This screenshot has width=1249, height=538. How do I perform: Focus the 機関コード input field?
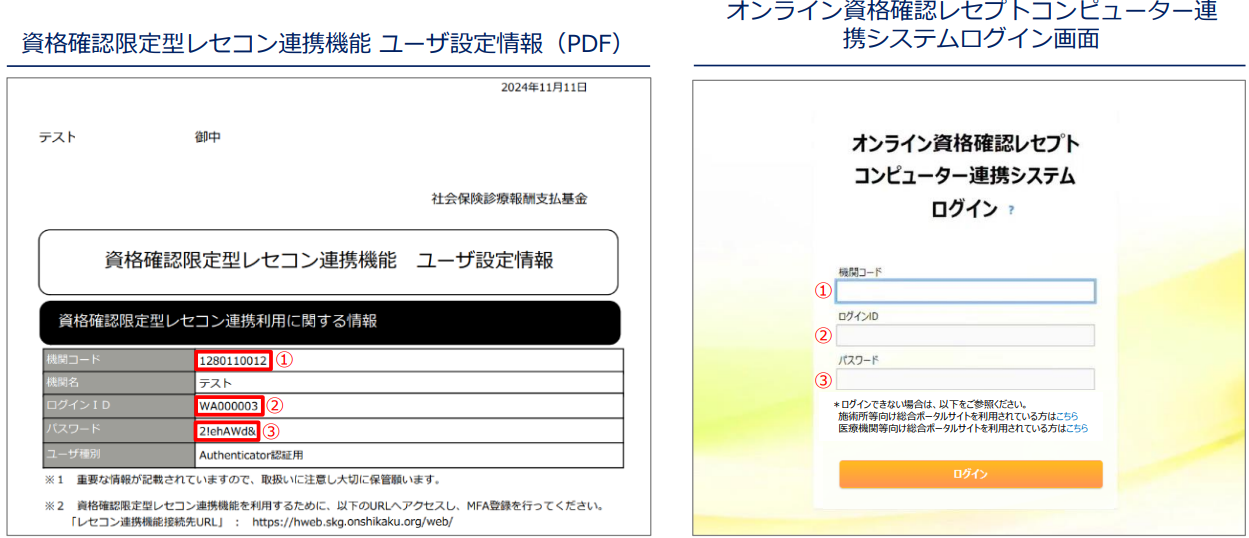965,291
